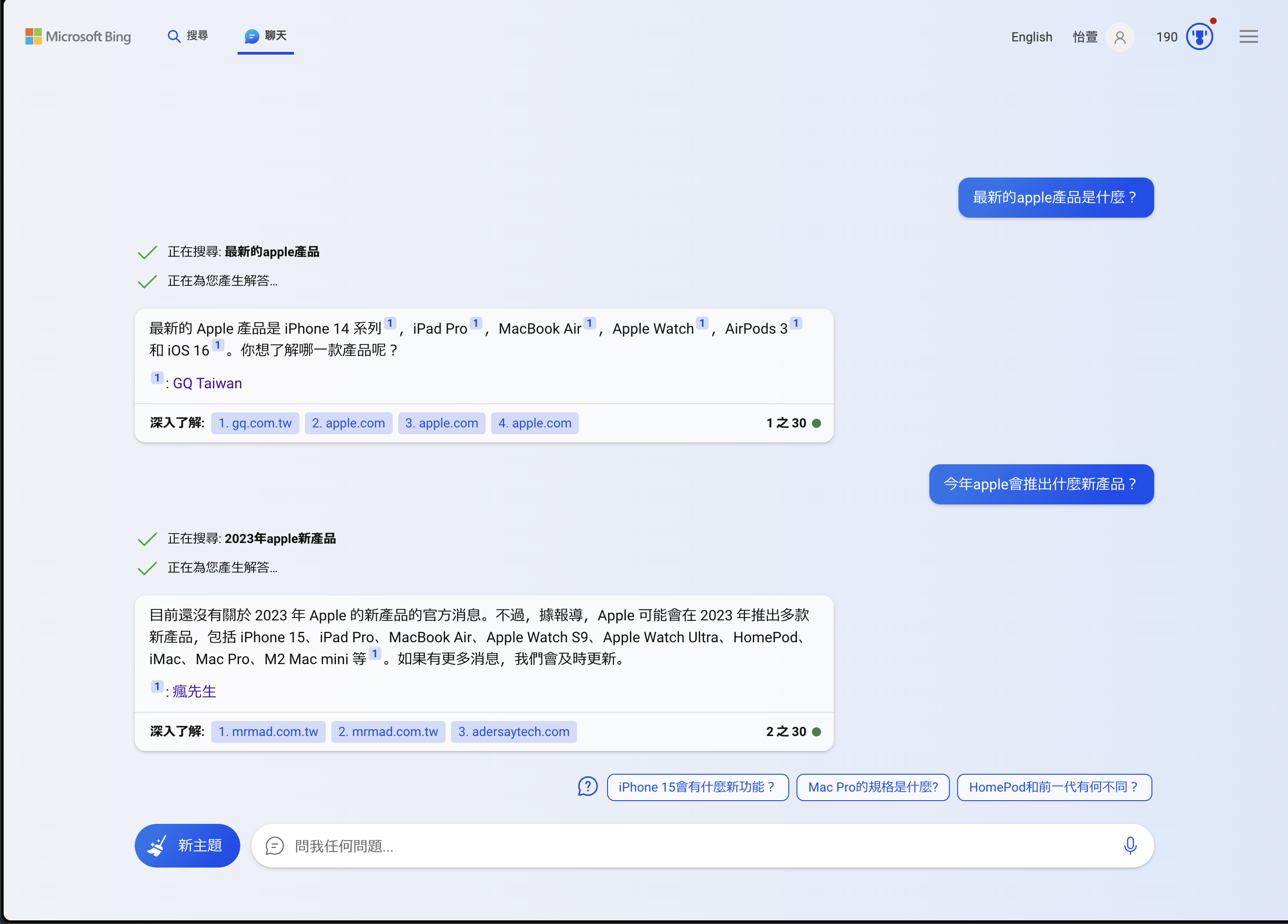Click the Microsoft Bing logo
This screenshot has height=924, width=1288.
[x=78, y=36]
